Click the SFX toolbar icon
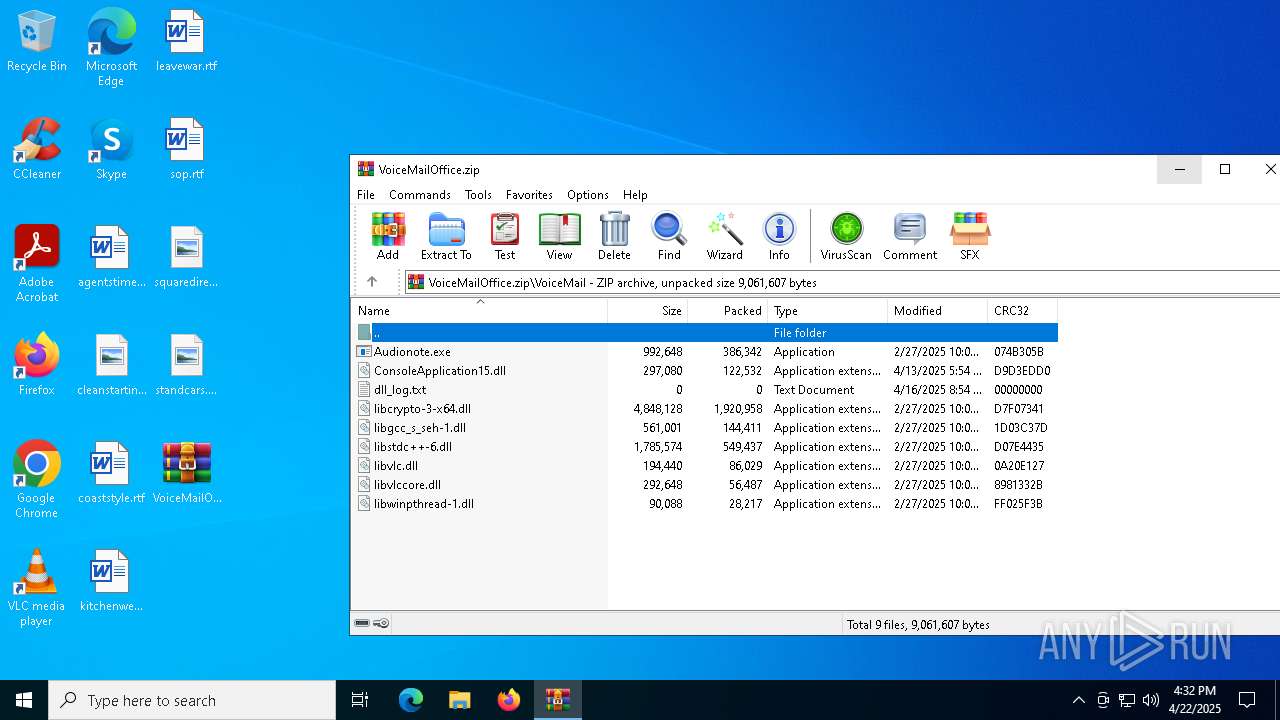This screenshot has height=720, width=1280. (969, 236)
